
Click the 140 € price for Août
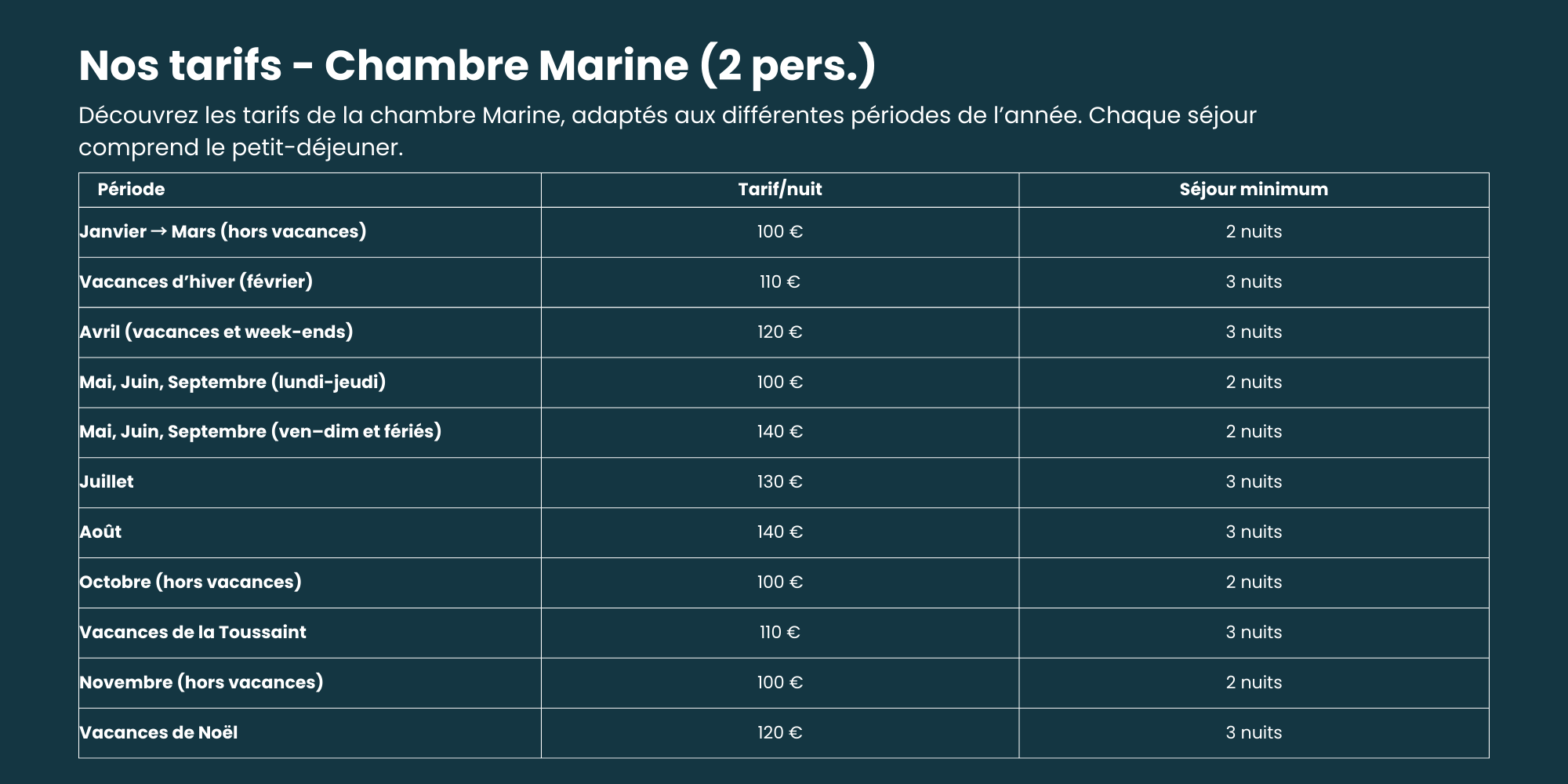(779, 532)
